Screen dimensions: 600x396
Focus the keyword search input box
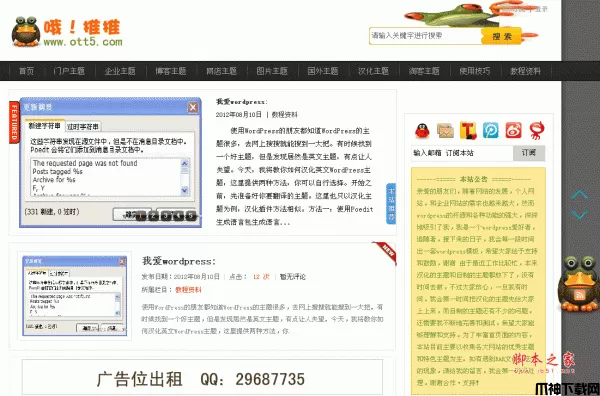click(x=425, y=36)
